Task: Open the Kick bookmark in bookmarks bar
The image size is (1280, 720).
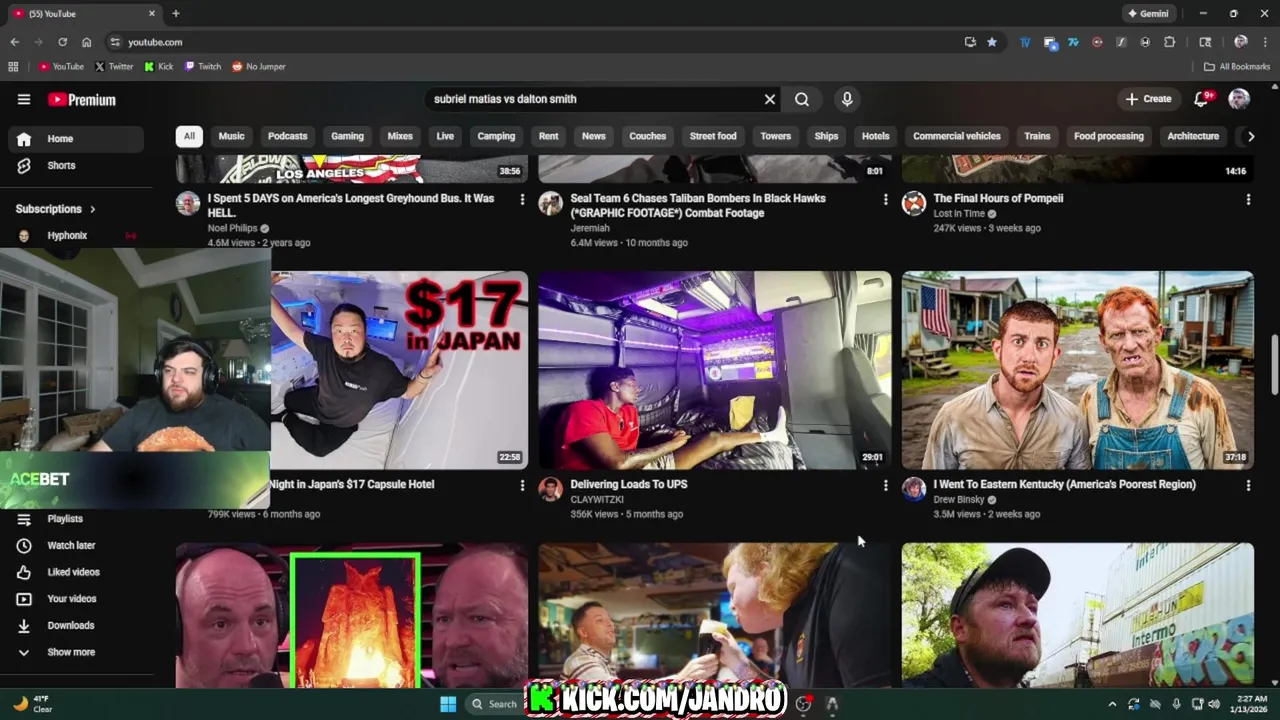Action: pos(159,67)
